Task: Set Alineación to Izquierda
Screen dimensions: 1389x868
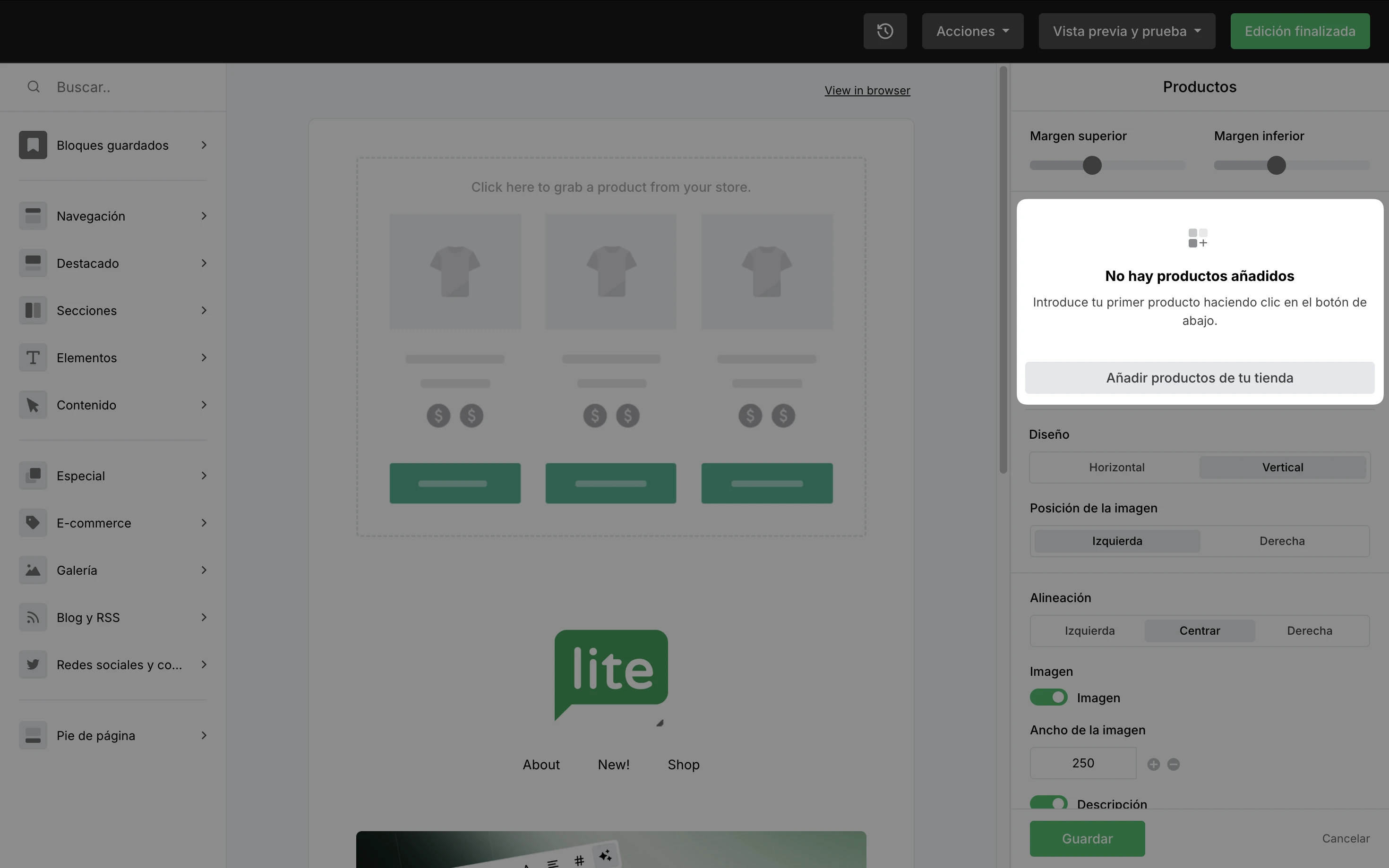Action: click(x=1089, y=630)
